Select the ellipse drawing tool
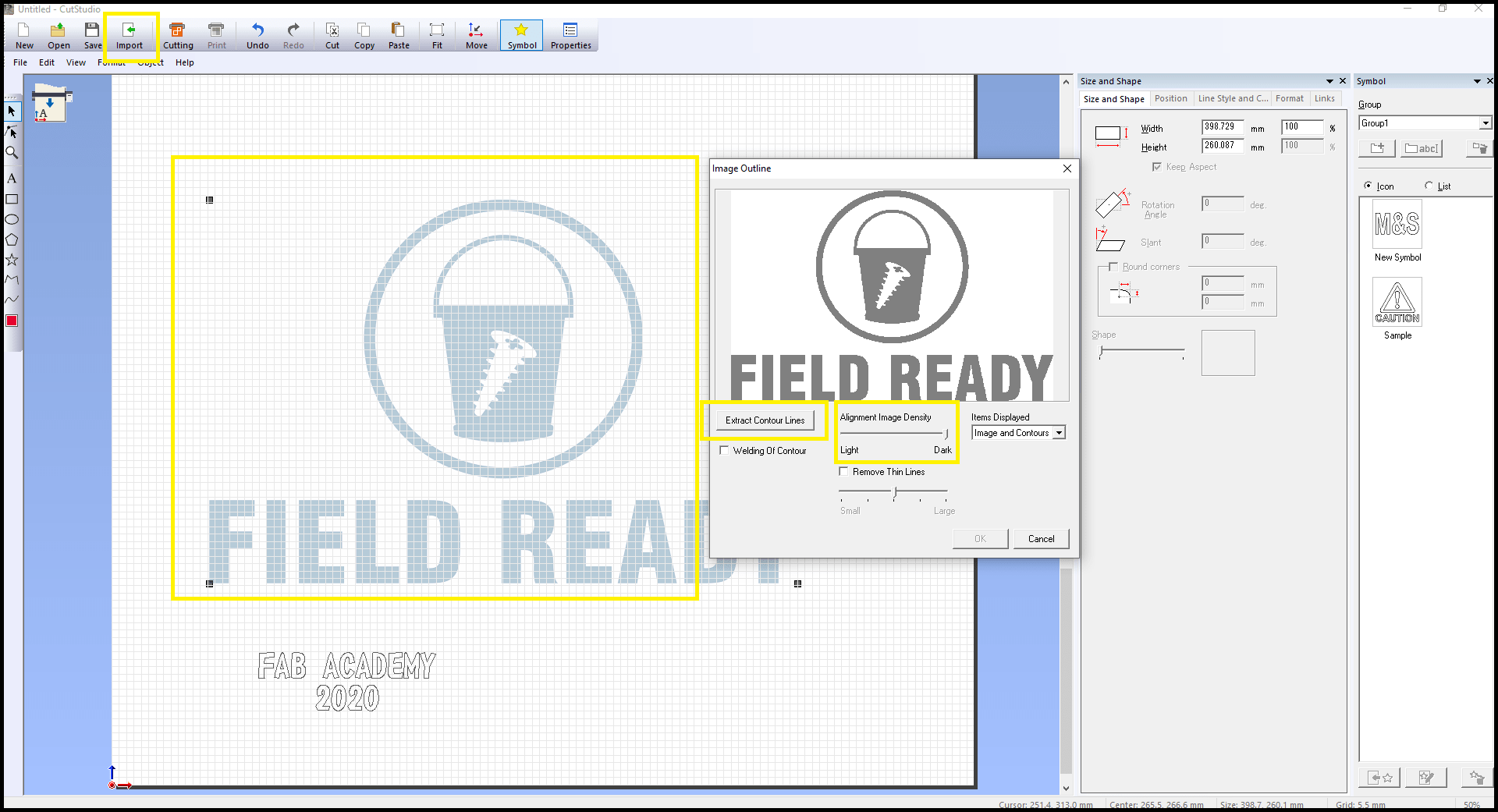 pyautogui.click(x=12, y=220)
